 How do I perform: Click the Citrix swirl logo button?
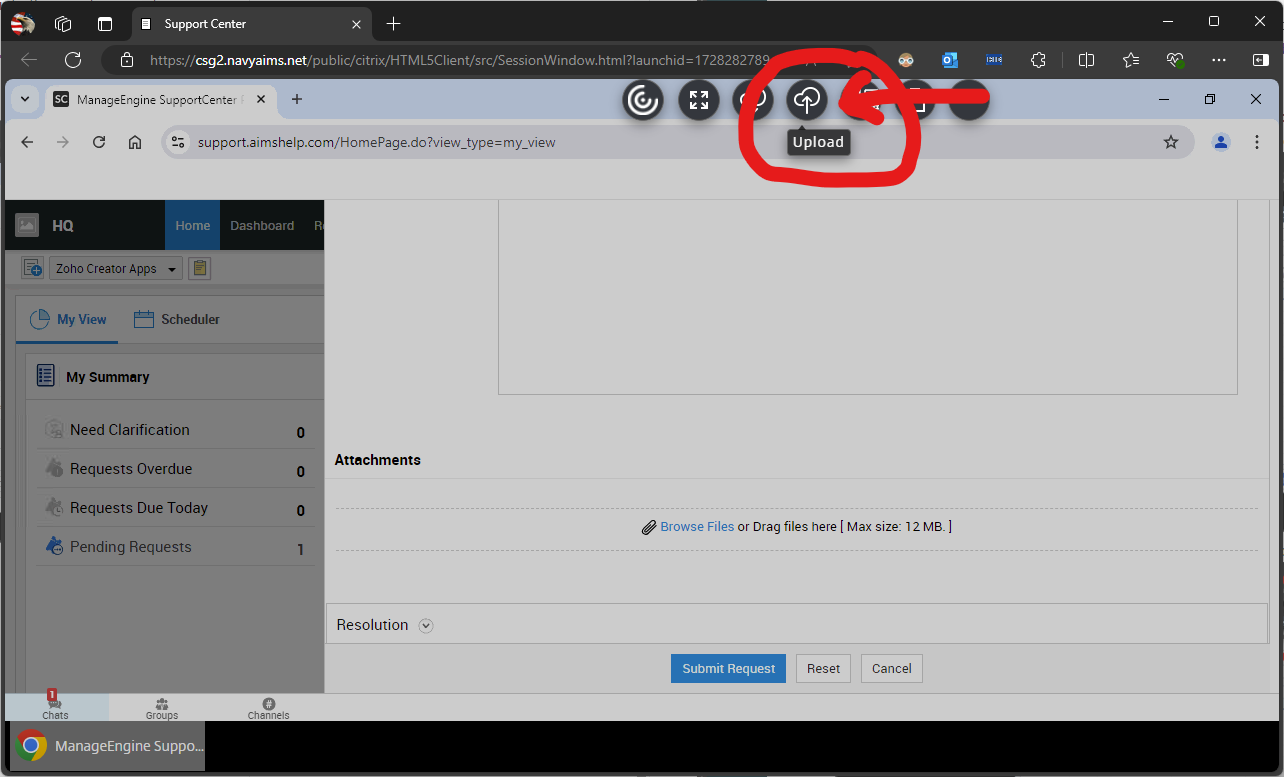[x=642, y=99]
